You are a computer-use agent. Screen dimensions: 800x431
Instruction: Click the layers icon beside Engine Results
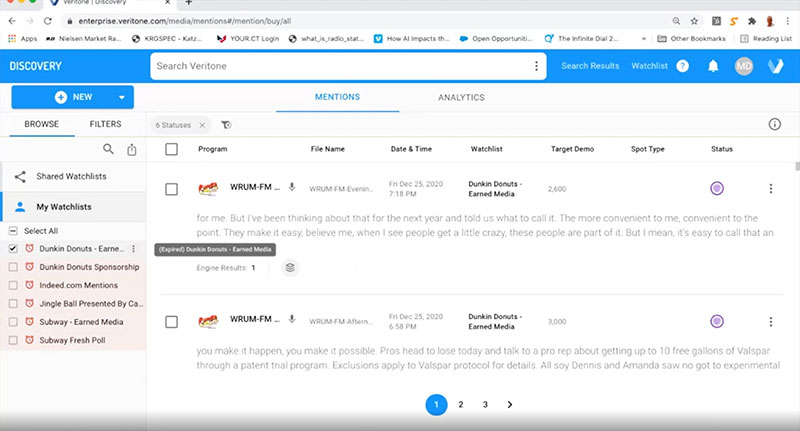click(x=290, y=268)
